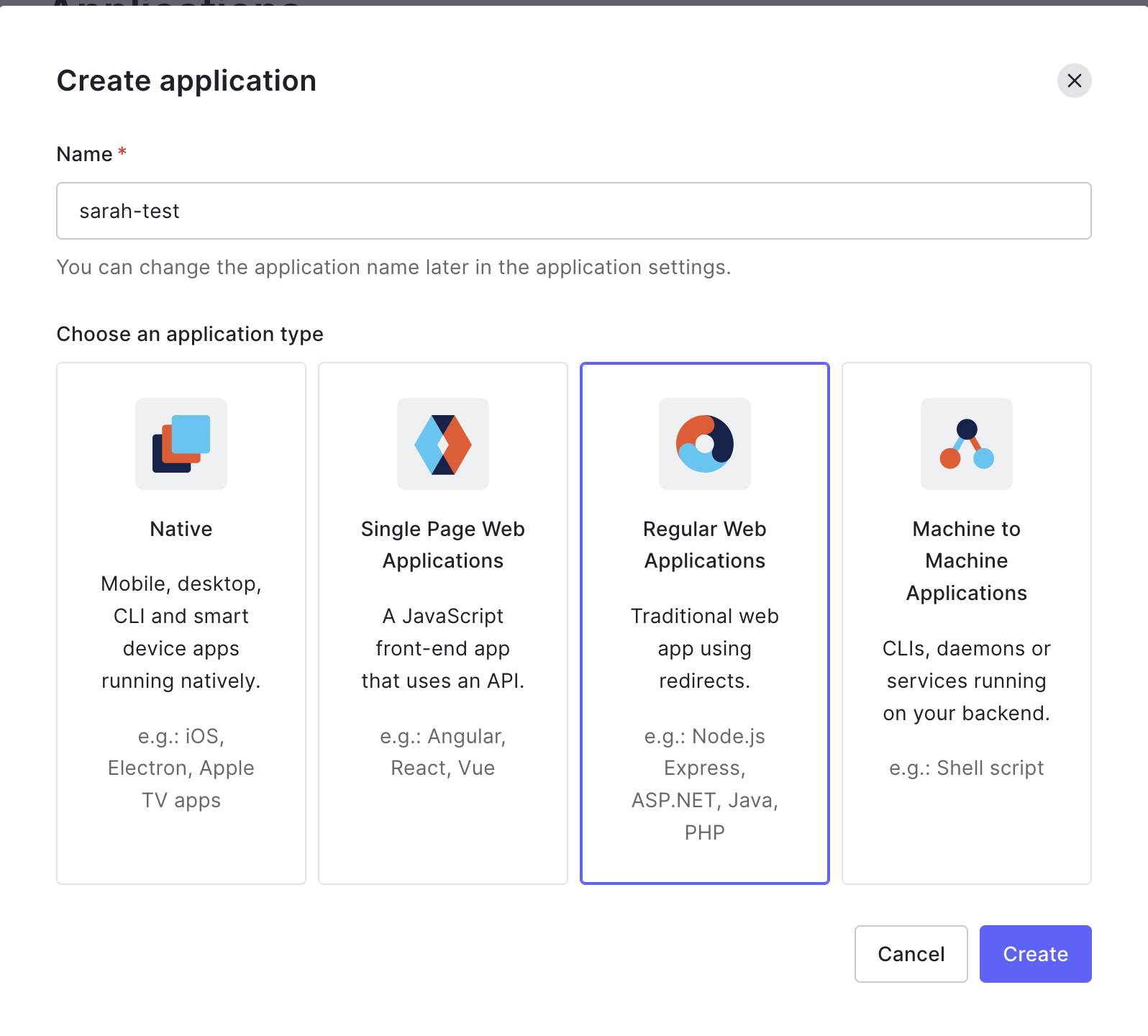Screen dimensions: 1148x1036
Task: Click the Regular Web Applications circular icon
Action: pos(705,444)
